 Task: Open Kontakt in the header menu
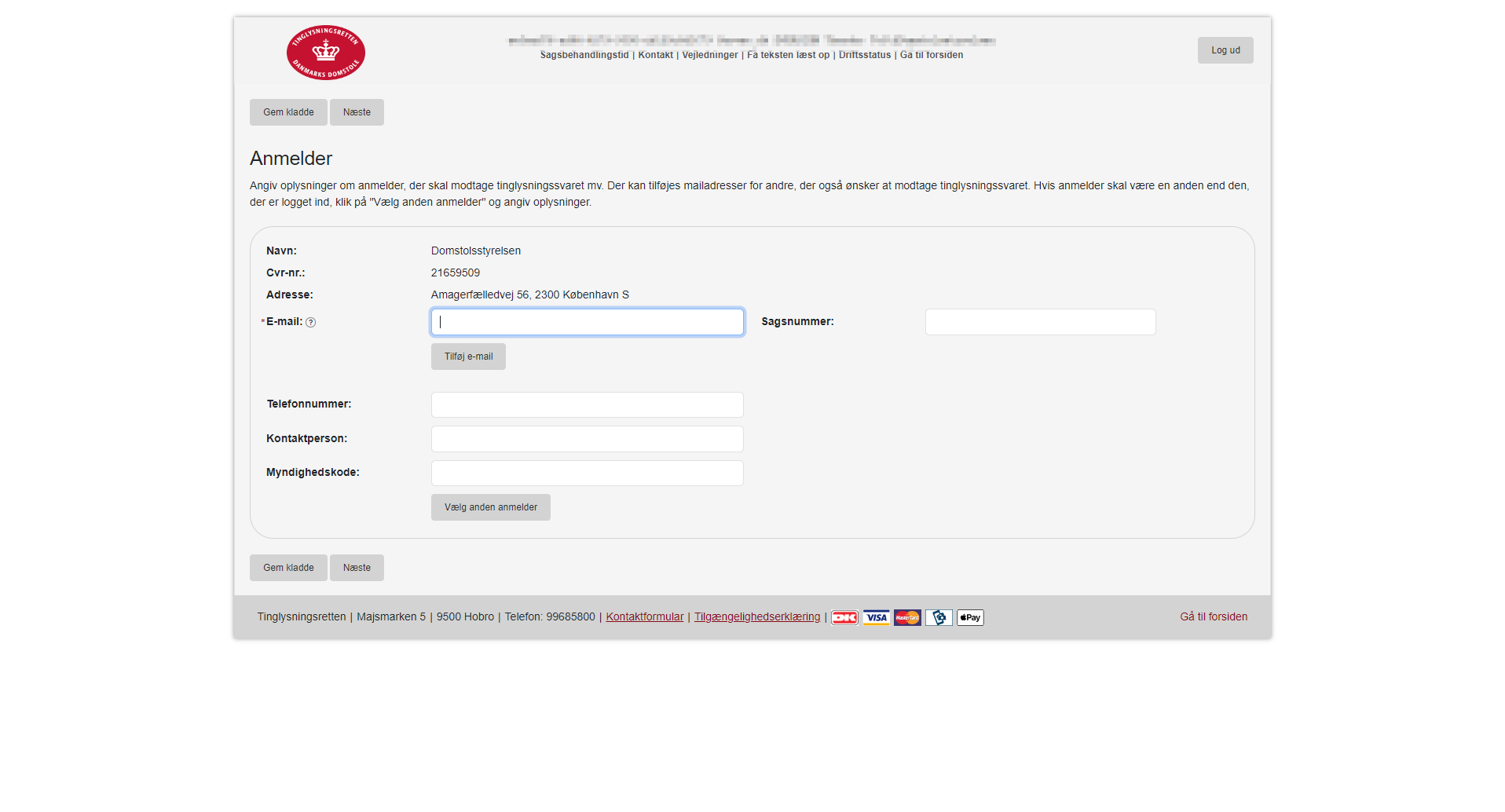655,55
